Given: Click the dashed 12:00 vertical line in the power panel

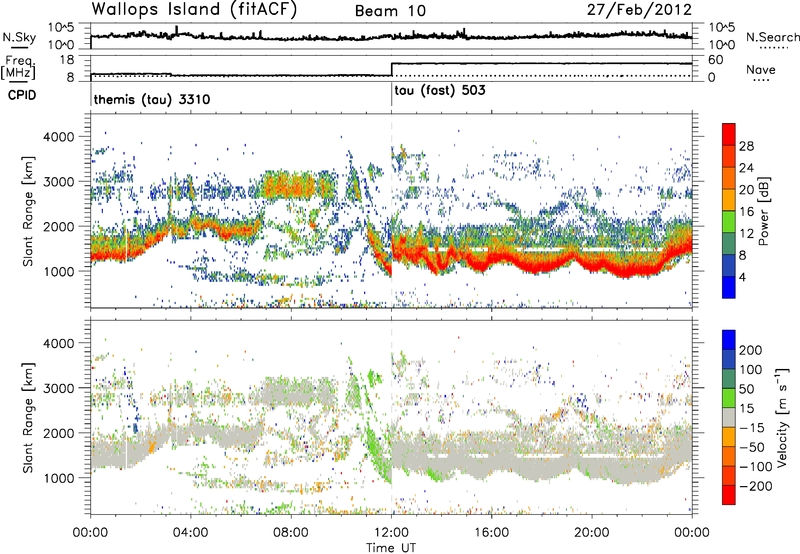Looking at the screenshot, I should 391,211.
